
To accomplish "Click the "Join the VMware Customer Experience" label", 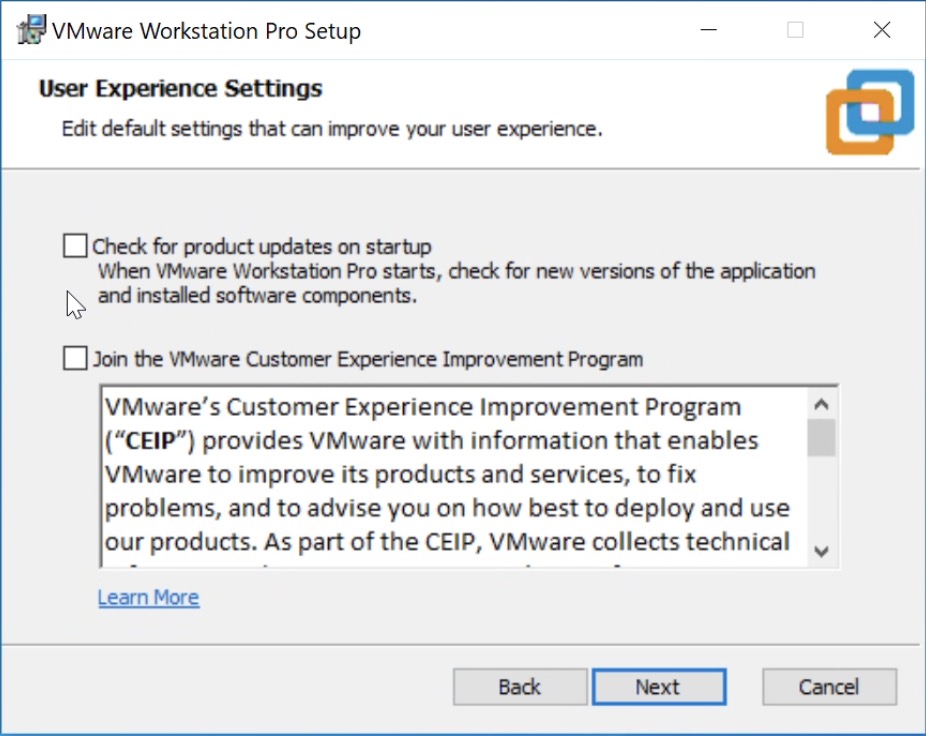I will coord(368,358).
